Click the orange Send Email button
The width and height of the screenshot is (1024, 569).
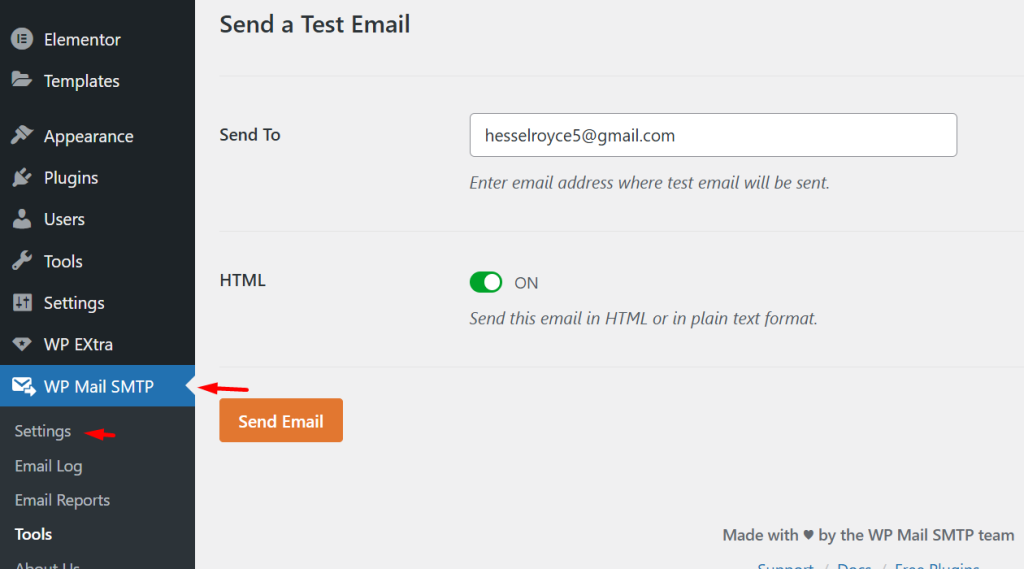(281, 421)
